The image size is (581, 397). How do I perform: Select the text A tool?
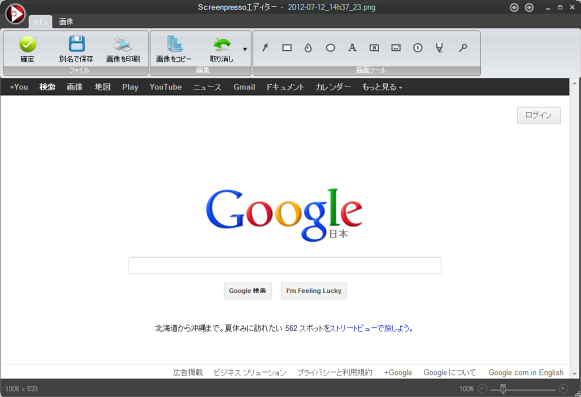click(x=352, y=47)
